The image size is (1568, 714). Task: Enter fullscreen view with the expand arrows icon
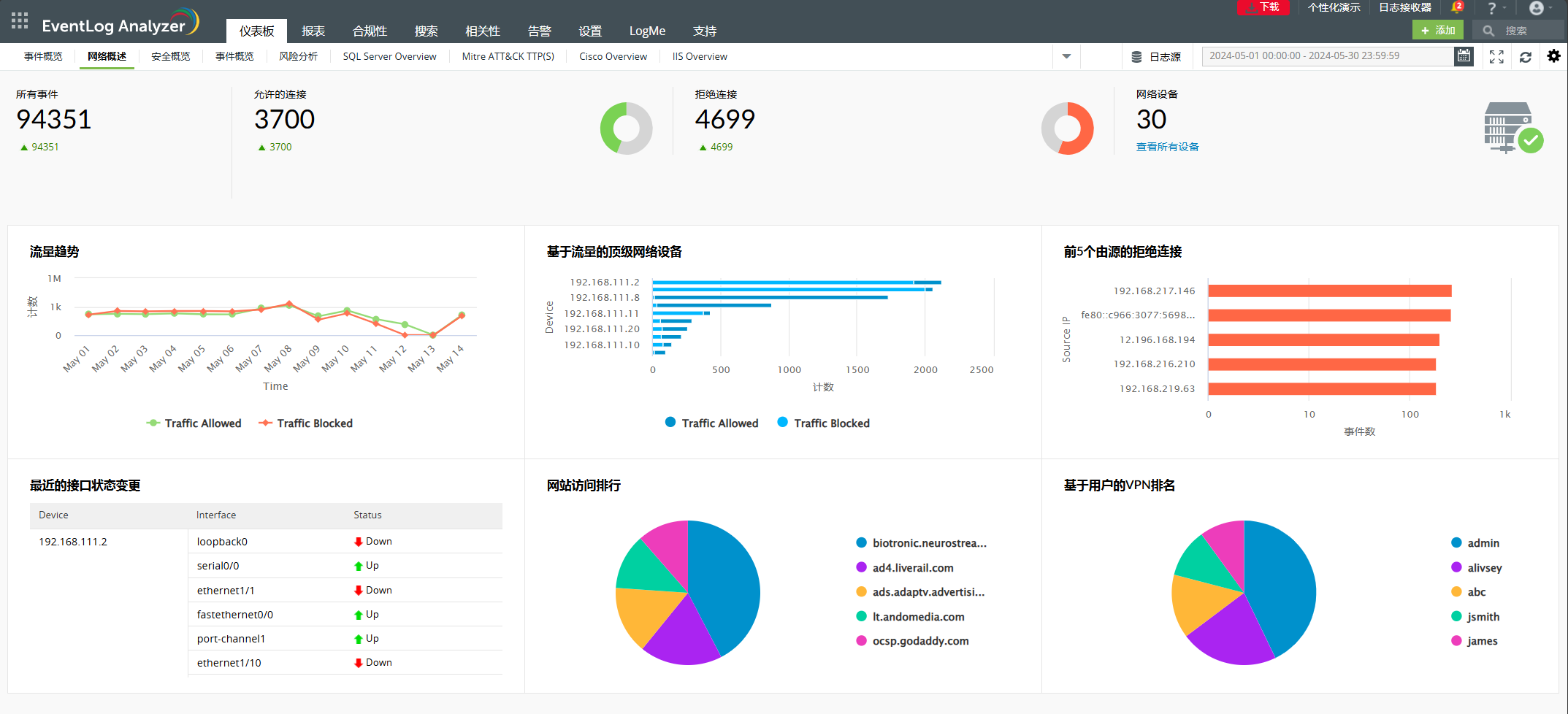1496,57
